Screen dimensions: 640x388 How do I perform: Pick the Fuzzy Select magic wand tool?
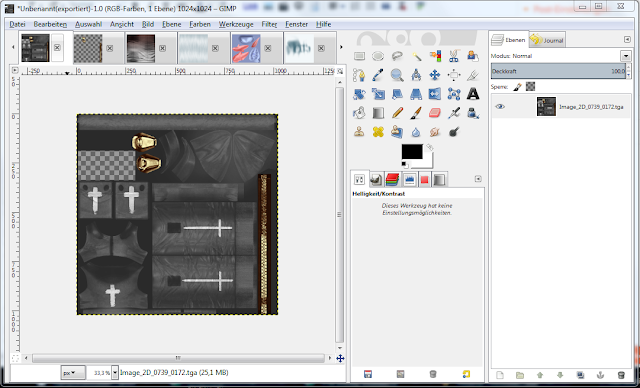[x=416, y=56]
